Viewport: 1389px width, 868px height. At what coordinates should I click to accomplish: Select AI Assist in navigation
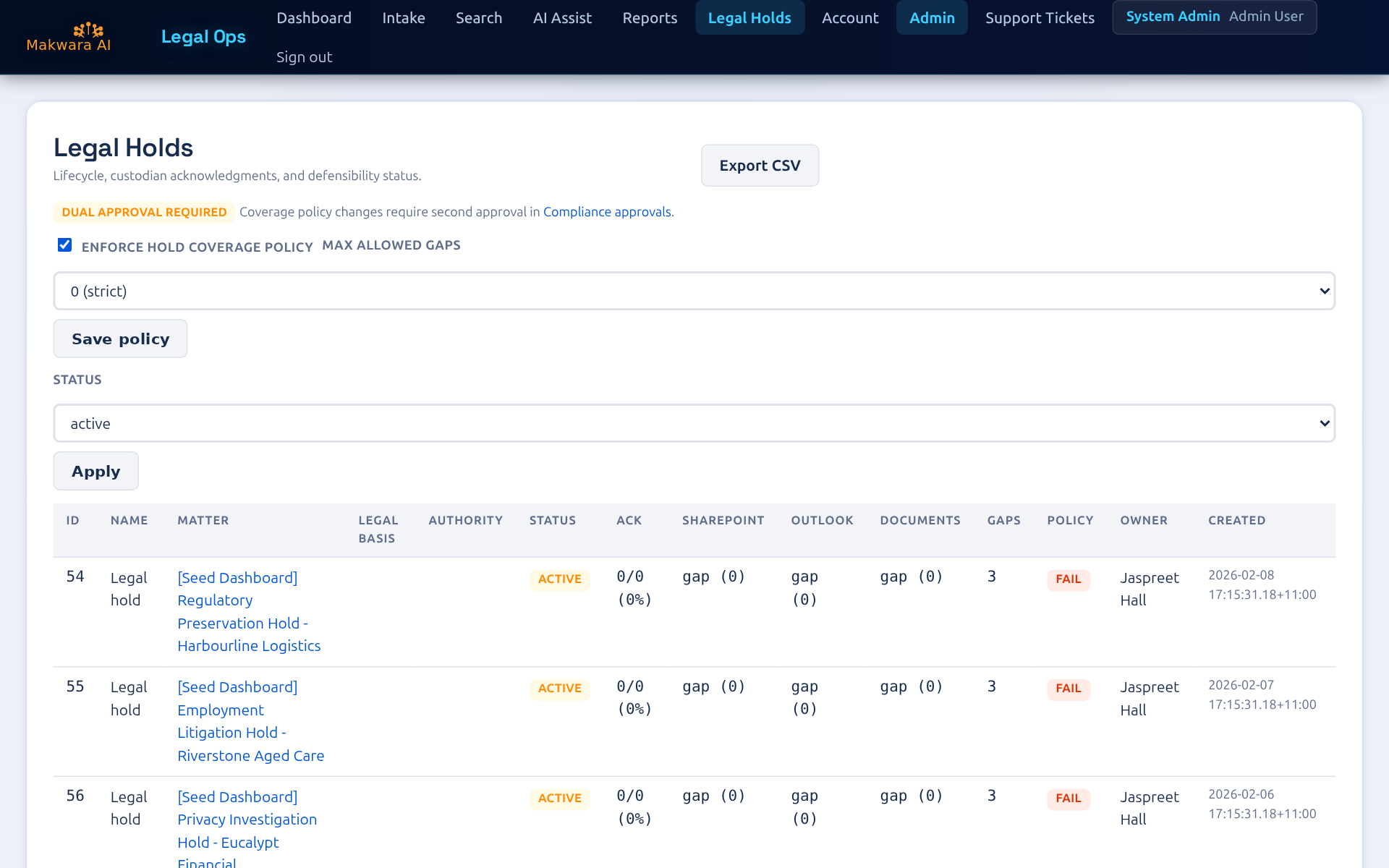(x=562, y=18)
